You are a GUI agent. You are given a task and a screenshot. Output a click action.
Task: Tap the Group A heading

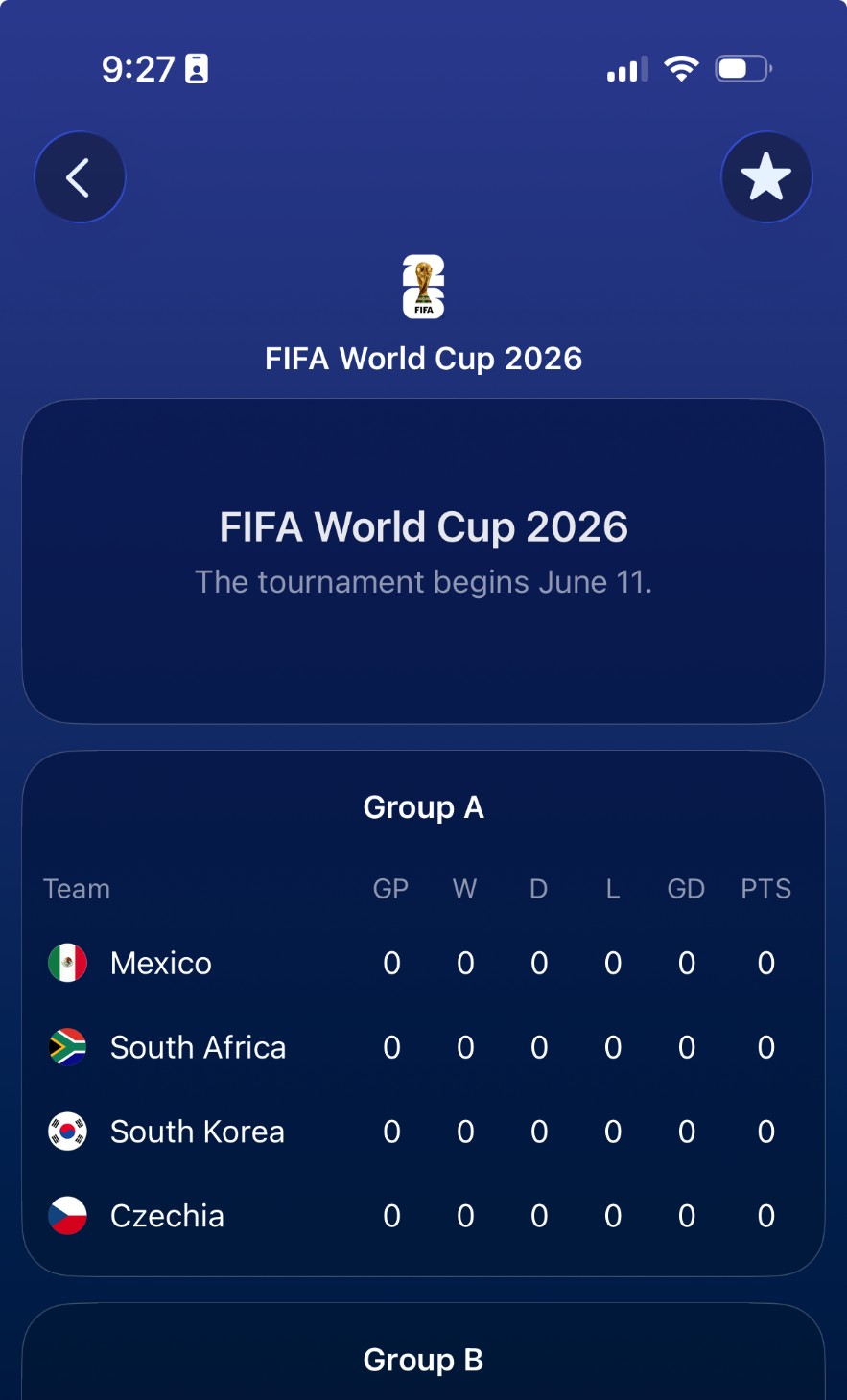pos(423,807)
